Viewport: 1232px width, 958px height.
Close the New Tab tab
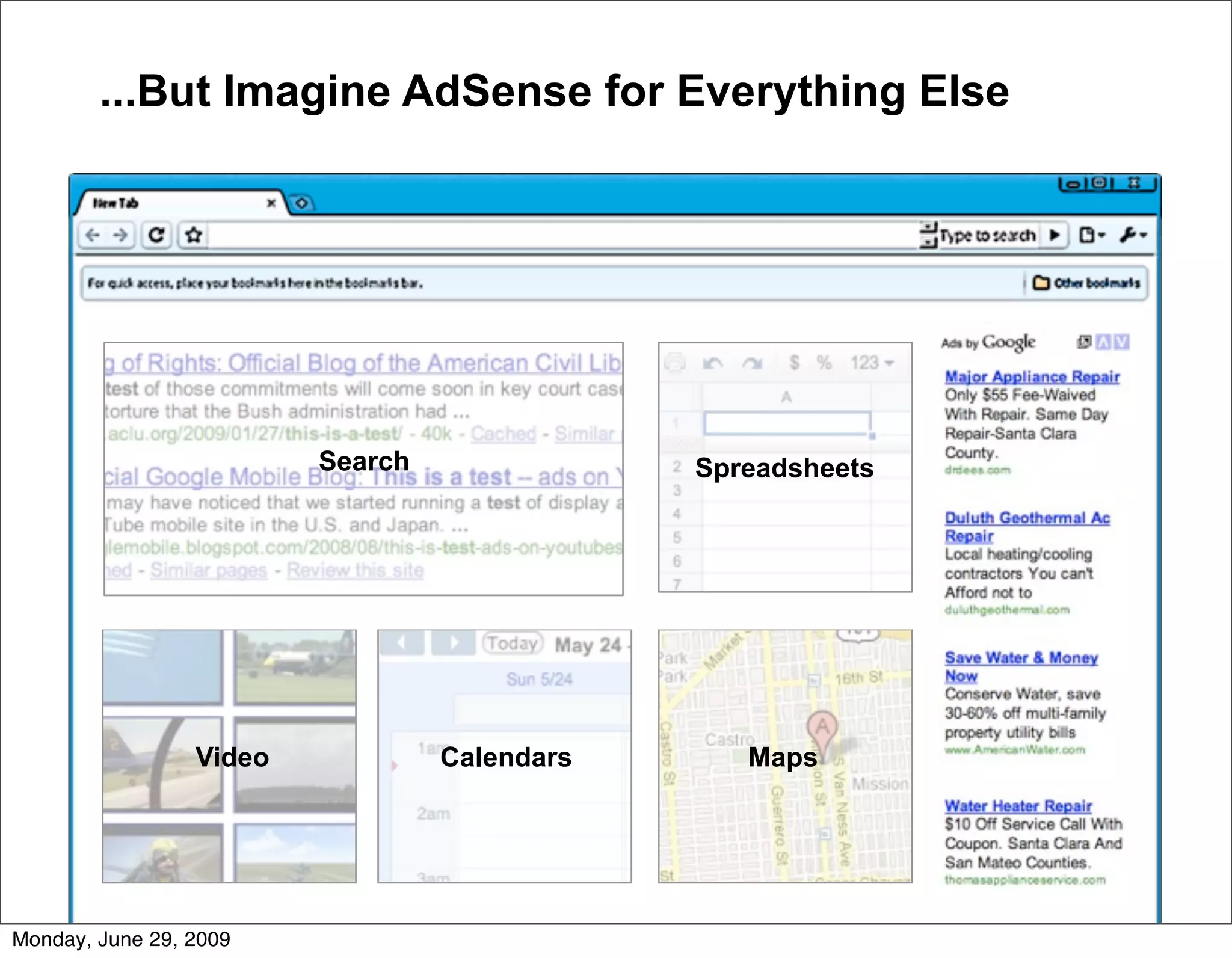271,203
